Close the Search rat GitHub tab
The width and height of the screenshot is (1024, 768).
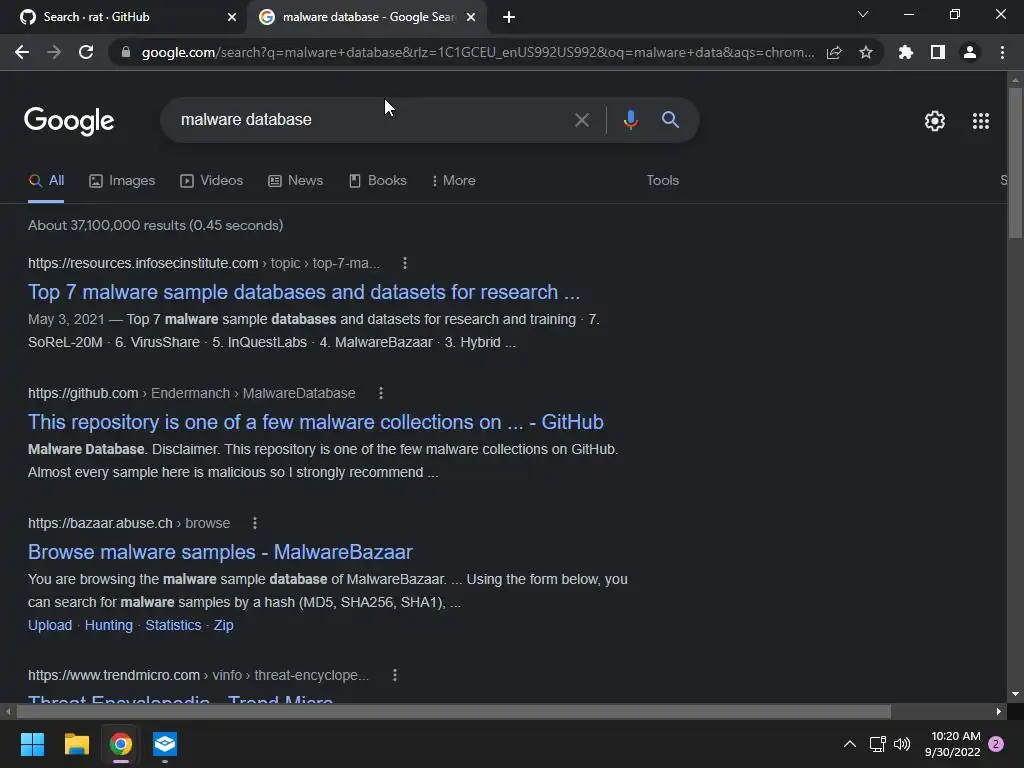232,17
